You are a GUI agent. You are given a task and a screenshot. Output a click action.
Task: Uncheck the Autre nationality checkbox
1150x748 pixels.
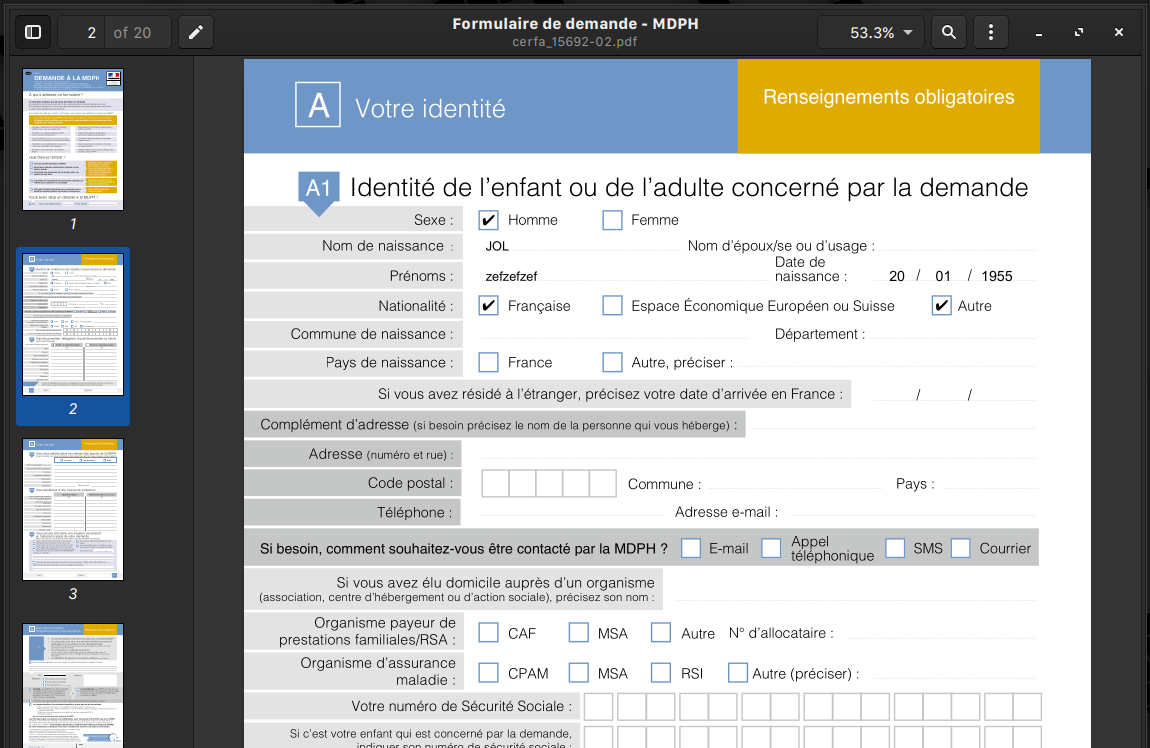point(941,306)
